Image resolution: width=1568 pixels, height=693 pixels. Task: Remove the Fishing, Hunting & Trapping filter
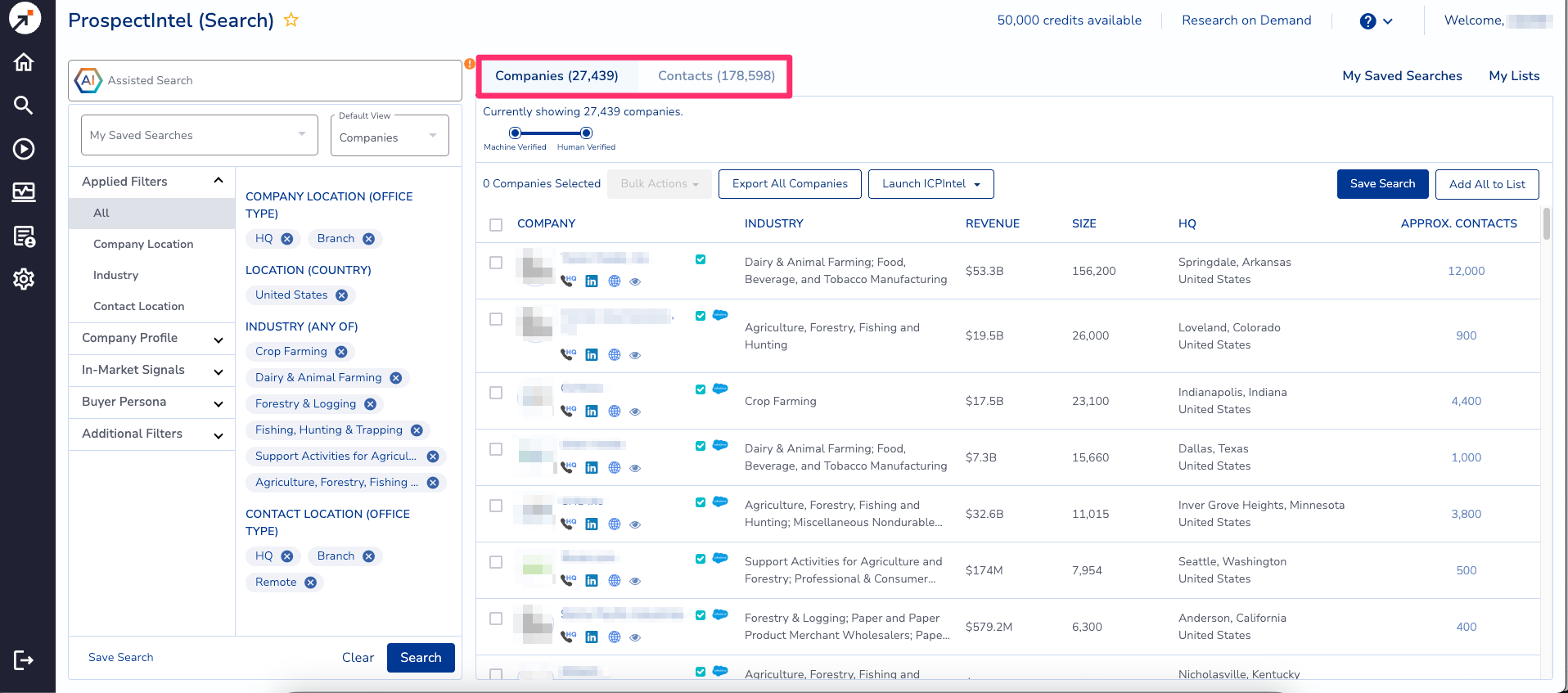point(417,430)
